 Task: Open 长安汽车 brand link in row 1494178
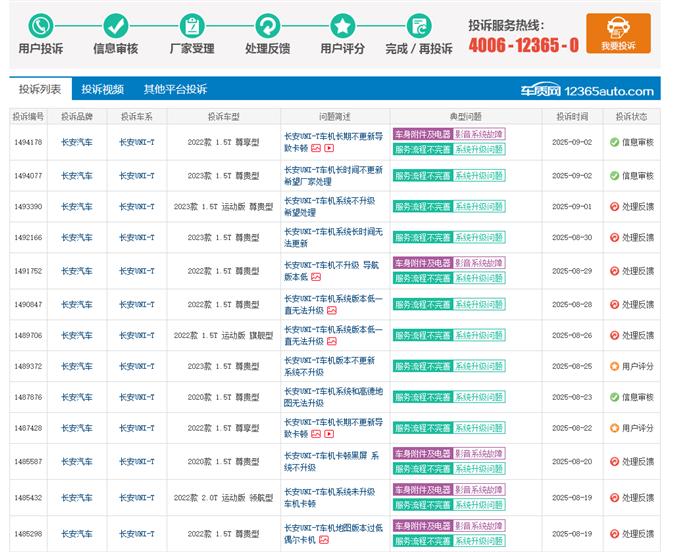pyautogui.click(x=77, y=142)
